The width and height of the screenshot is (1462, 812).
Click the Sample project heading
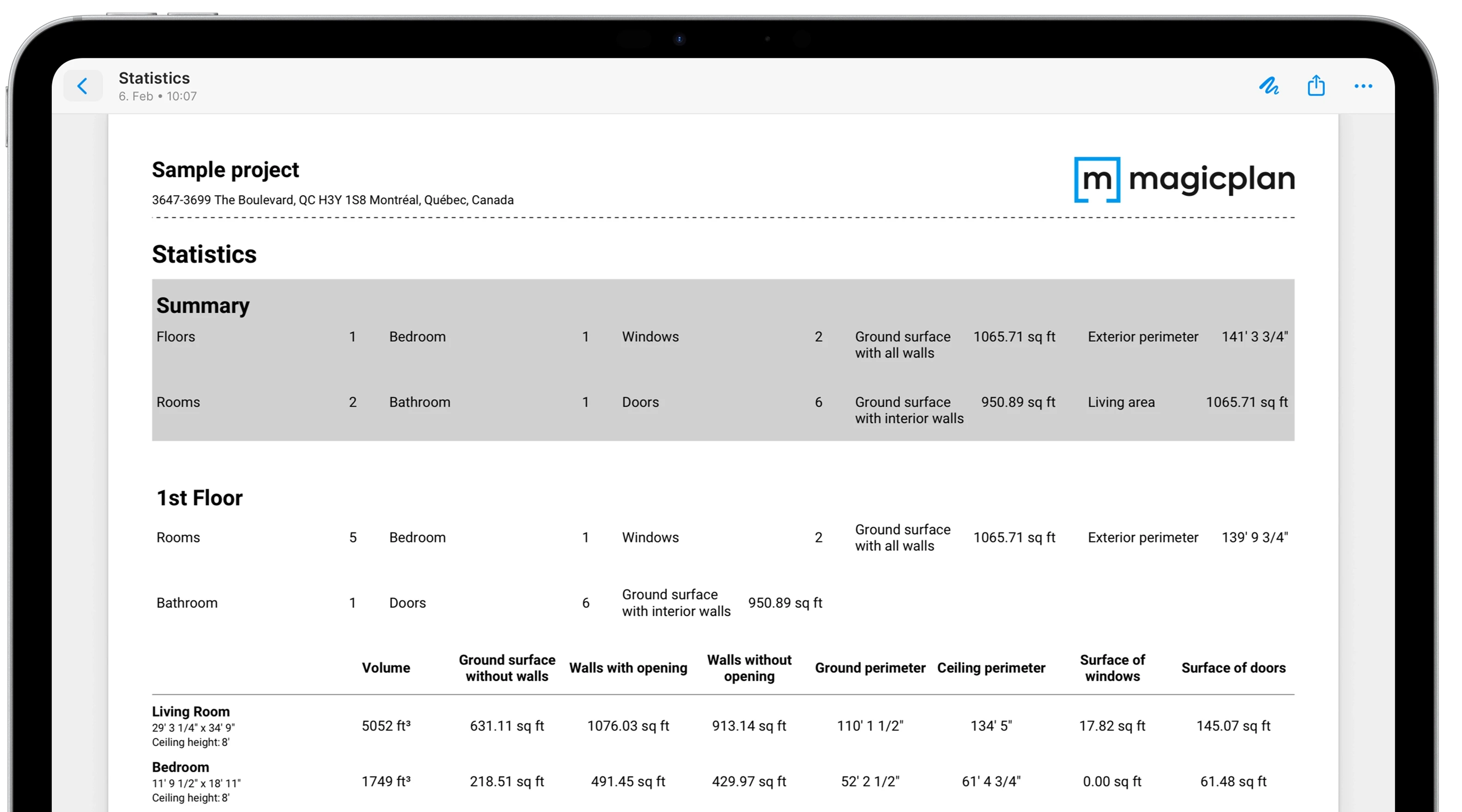[225, 170]
